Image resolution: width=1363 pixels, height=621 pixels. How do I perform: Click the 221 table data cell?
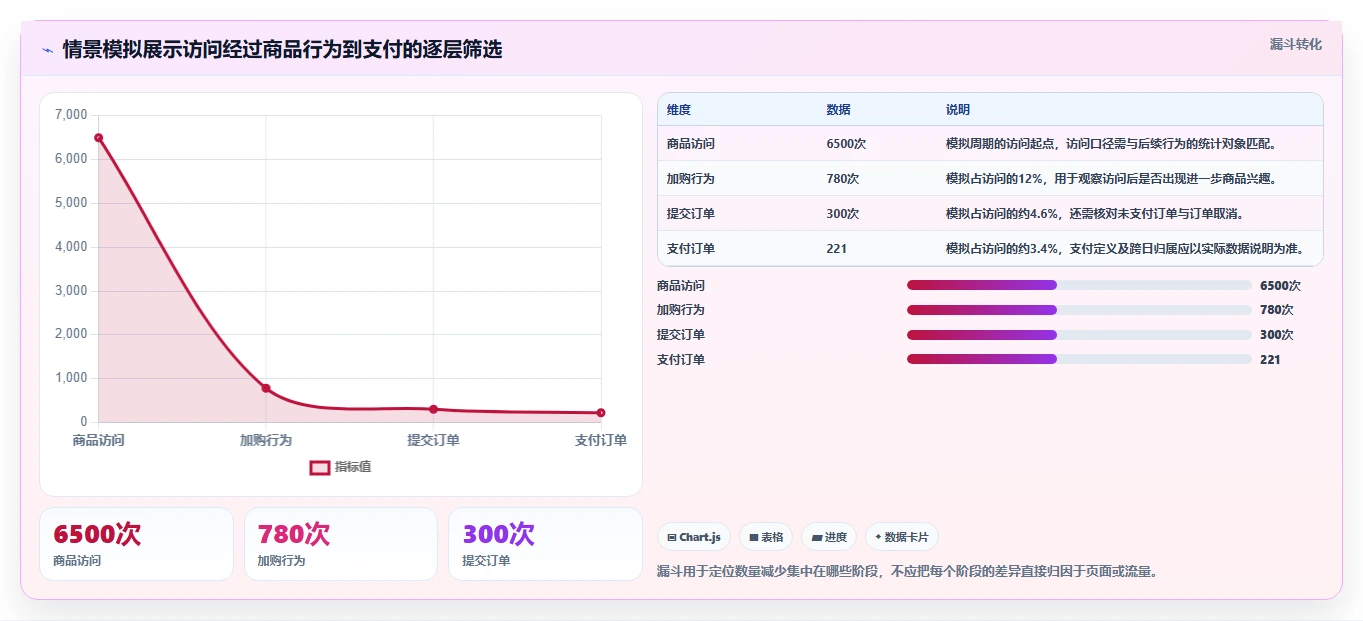pos(836,249)
